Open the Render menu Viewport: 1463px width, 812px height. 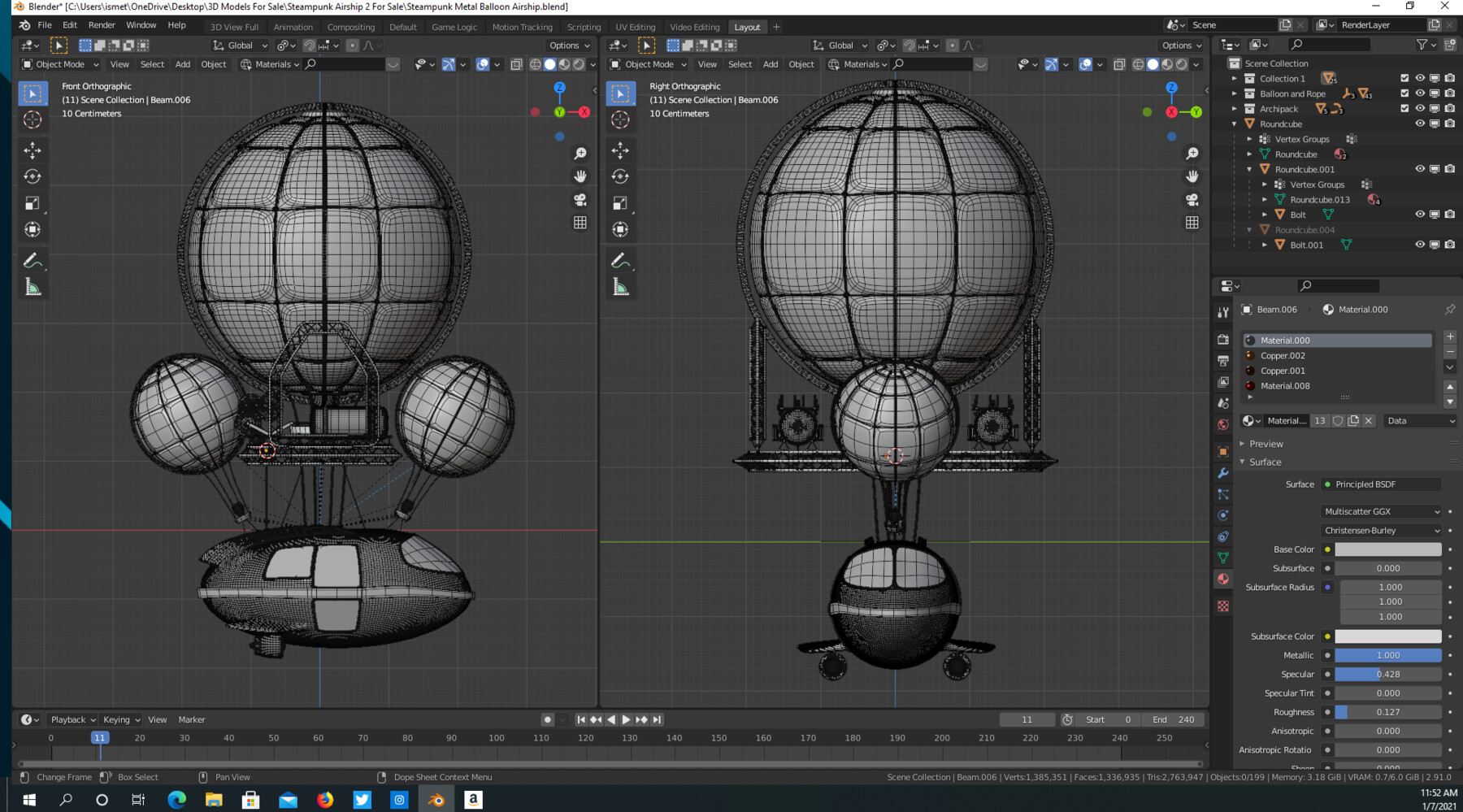tap(102, 24)
